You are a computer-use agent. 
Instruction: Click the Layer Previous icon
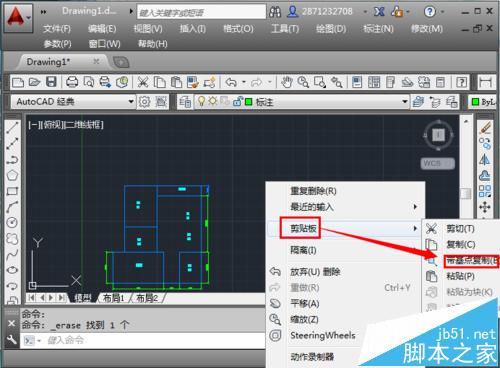point(435,102)
